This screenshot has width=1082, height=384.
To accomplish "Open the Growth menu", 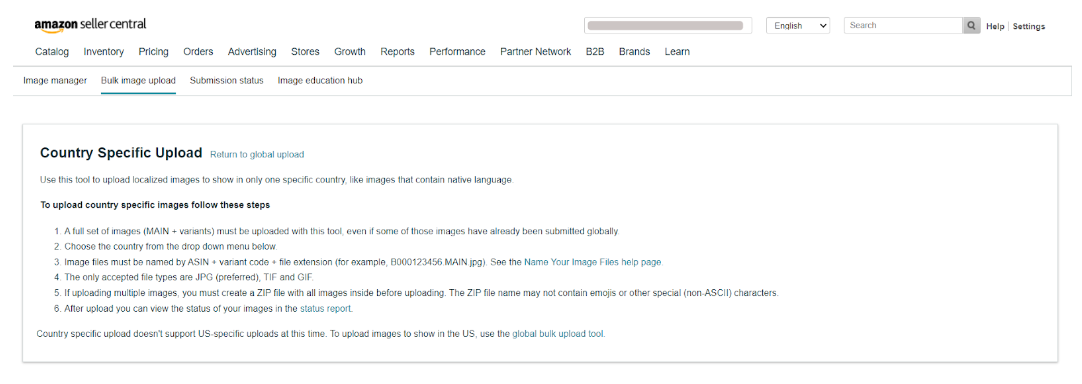I will coord(350,52).
